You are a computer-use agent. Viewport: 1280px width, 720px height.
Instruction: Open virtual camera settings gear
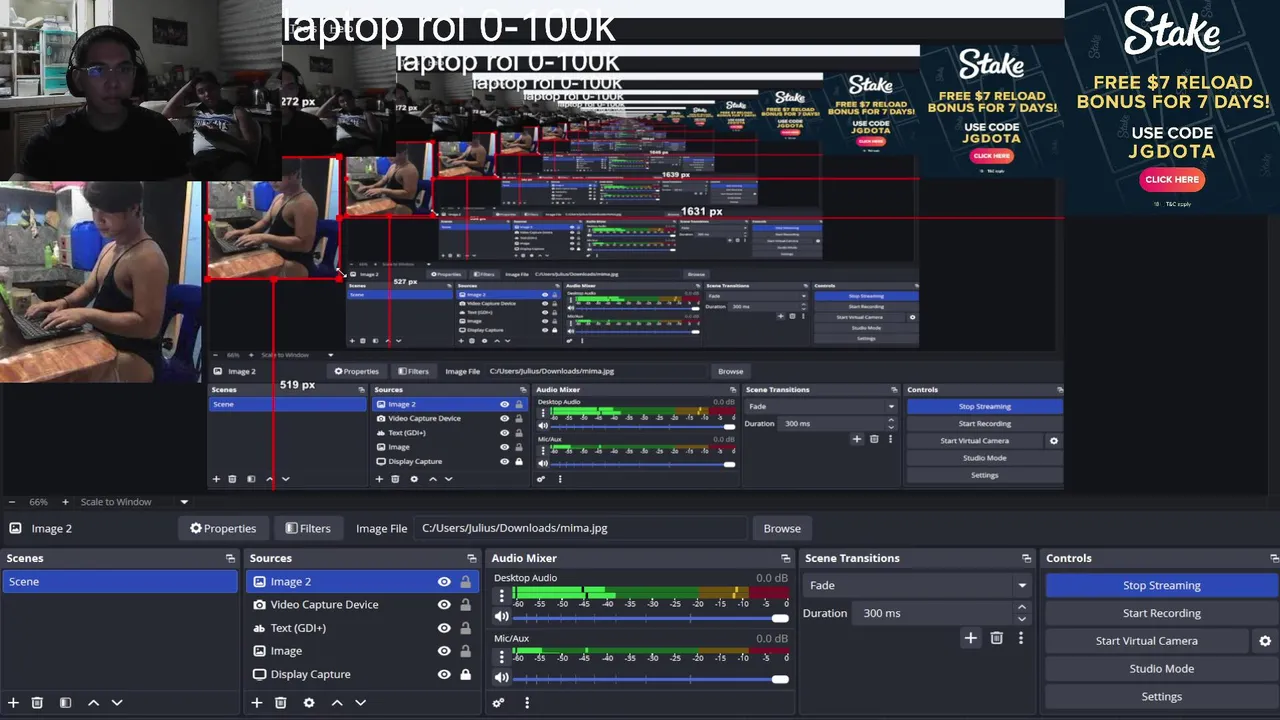pos(1265,641)
